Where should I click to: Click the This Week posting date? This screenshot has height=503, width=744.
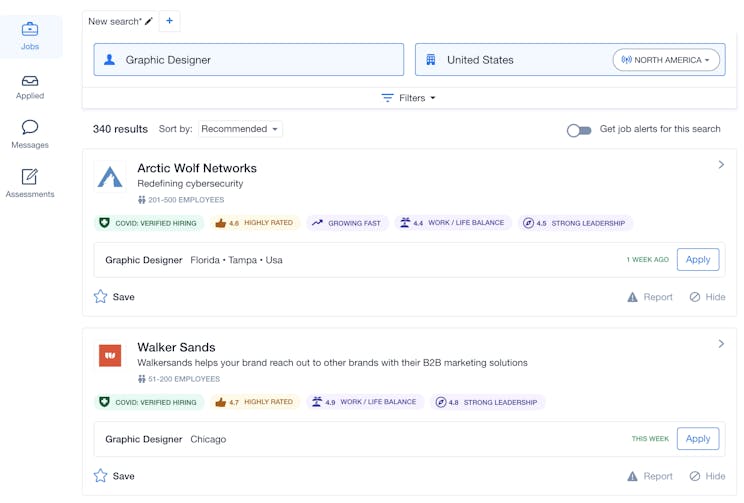point(650,439)
